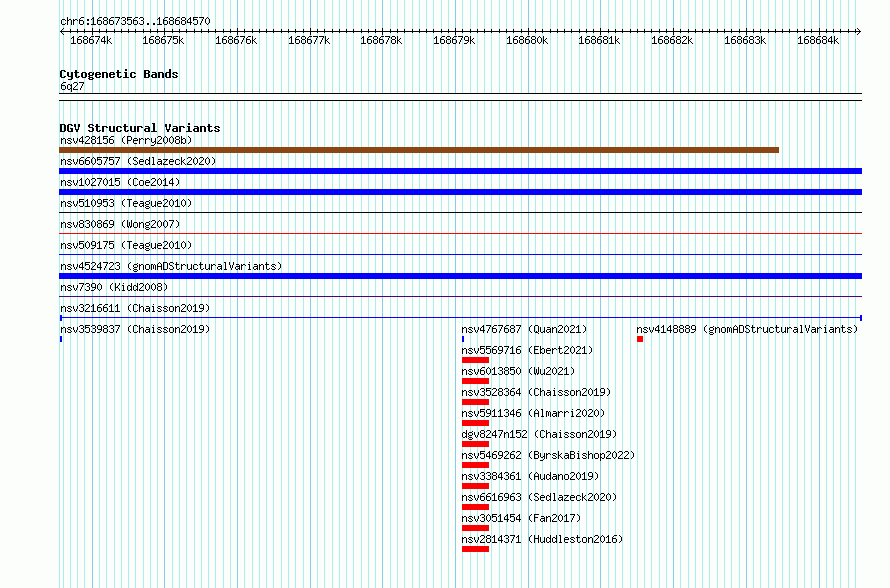The image size is (890, 588).
Task: Click the 168675k ruler position
Action: [163, 40]
